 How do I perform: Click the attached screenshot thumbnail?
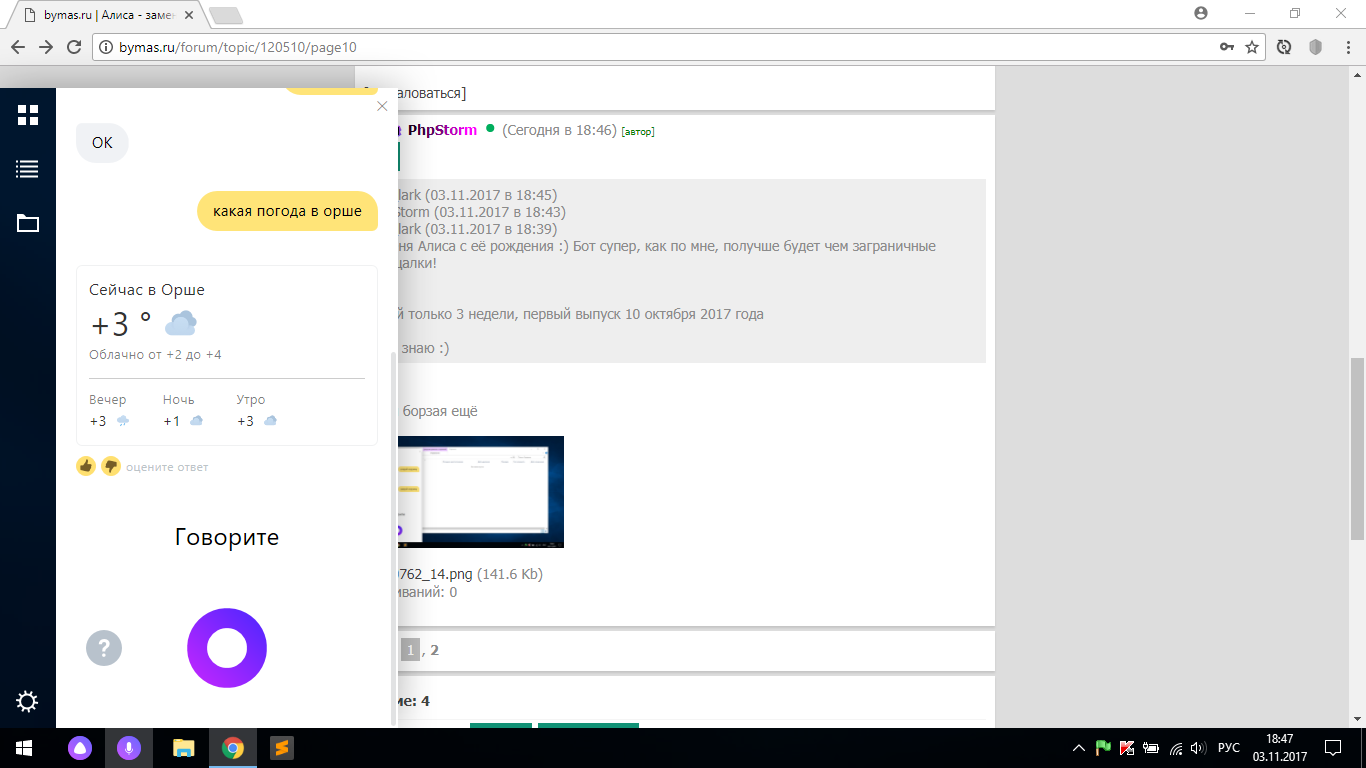tap(481, 492)
